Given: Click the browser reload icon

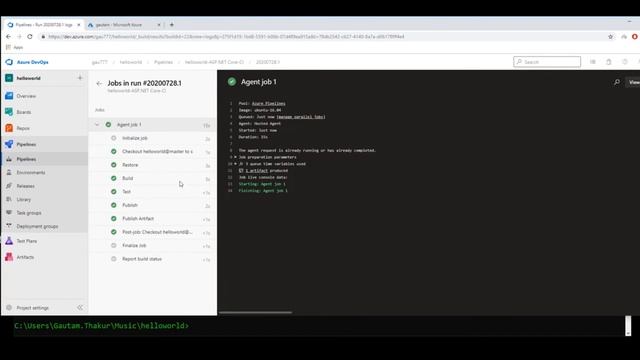Looking at the screenshot, I should pyautogui.click(x=30, y=37).
